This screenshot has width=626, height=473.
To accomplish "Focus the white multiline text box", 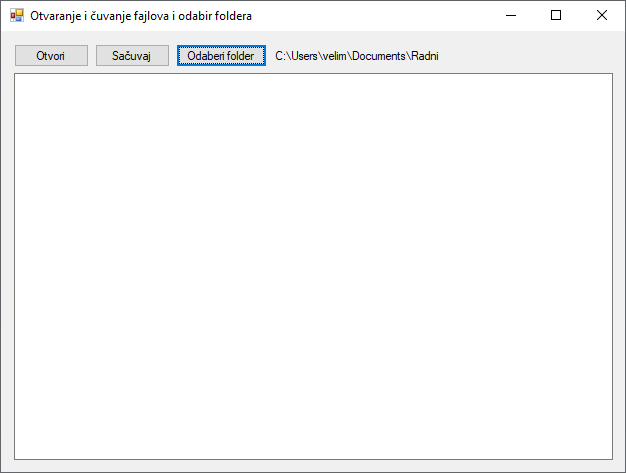I will [313, 266].
